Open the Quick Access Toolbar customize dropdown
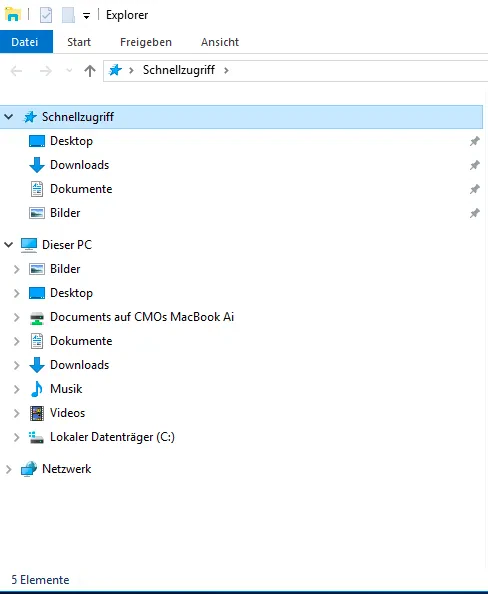488x594 pixels. click(x=86, y=16)
